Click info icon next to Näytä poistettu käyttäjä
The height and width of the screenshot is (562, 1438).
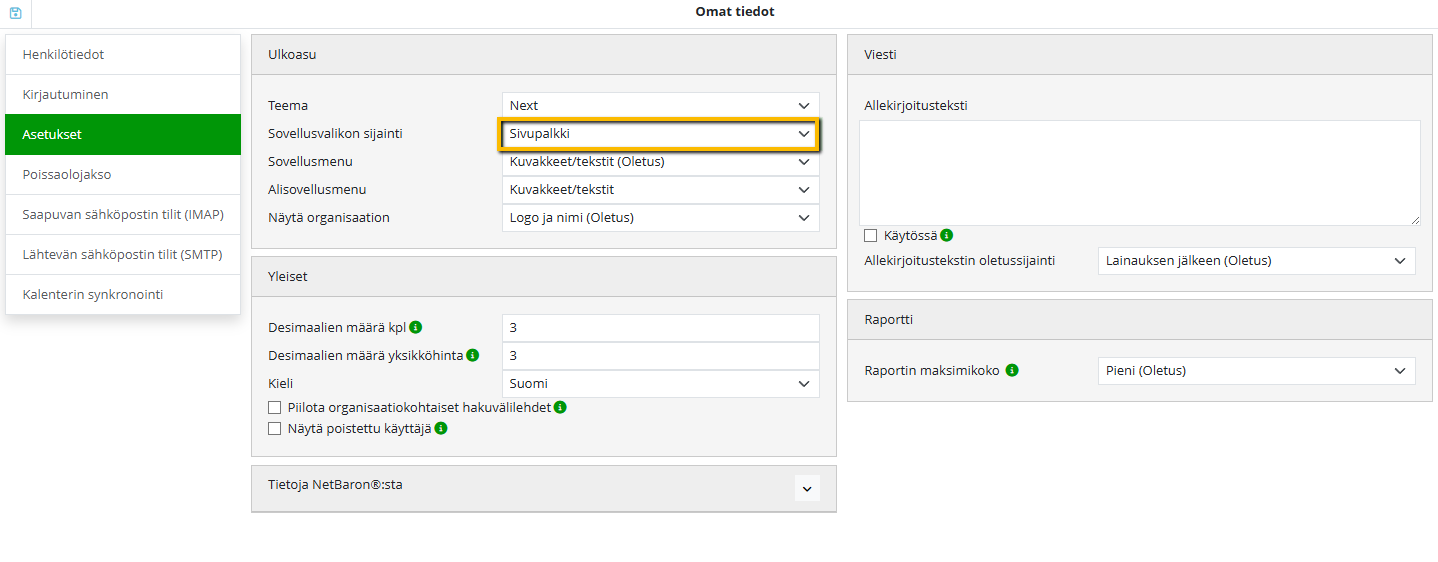440,429
